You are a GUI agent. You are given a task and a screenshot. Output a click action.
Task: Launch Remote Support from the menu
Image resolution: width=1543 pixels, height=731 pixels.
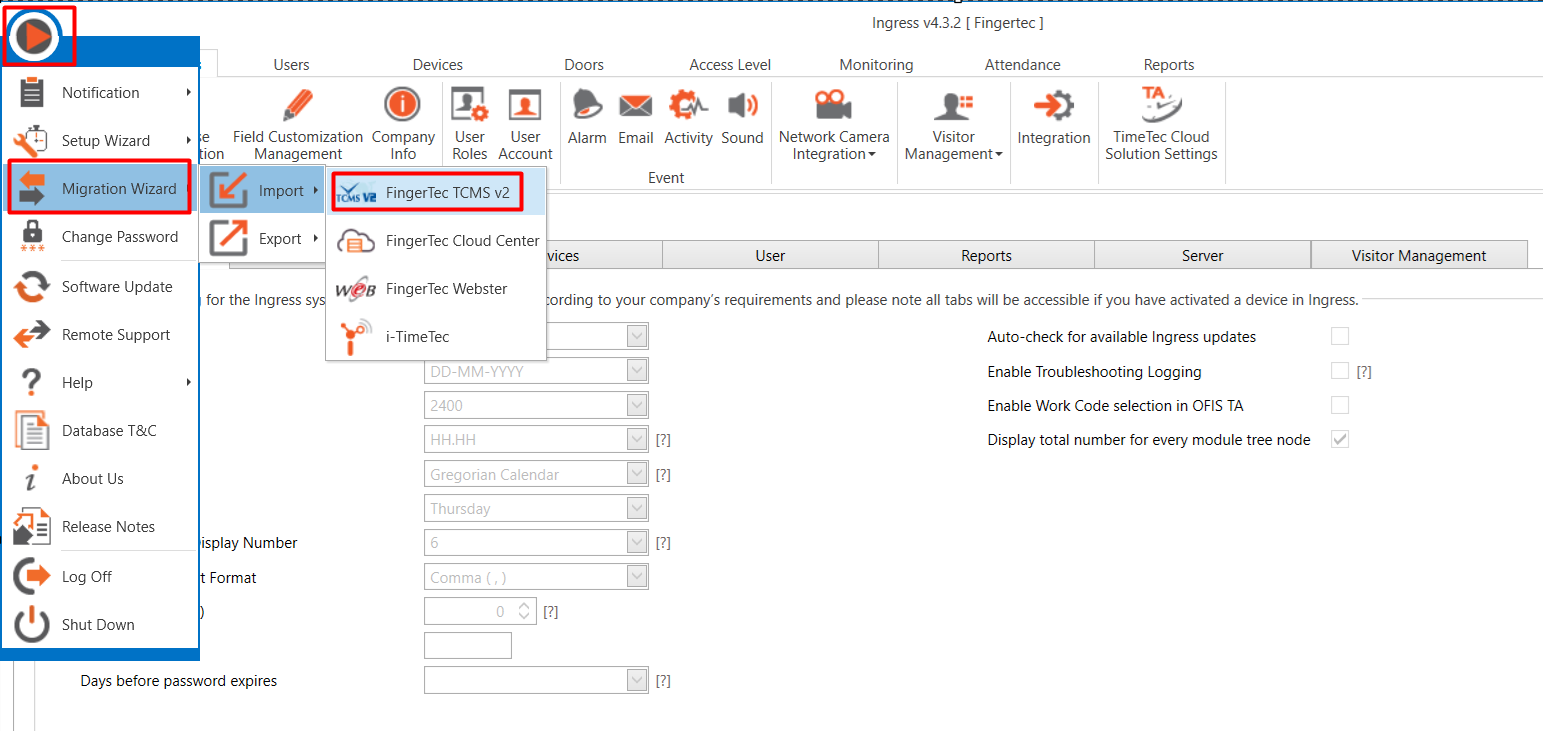click(101, 335)
